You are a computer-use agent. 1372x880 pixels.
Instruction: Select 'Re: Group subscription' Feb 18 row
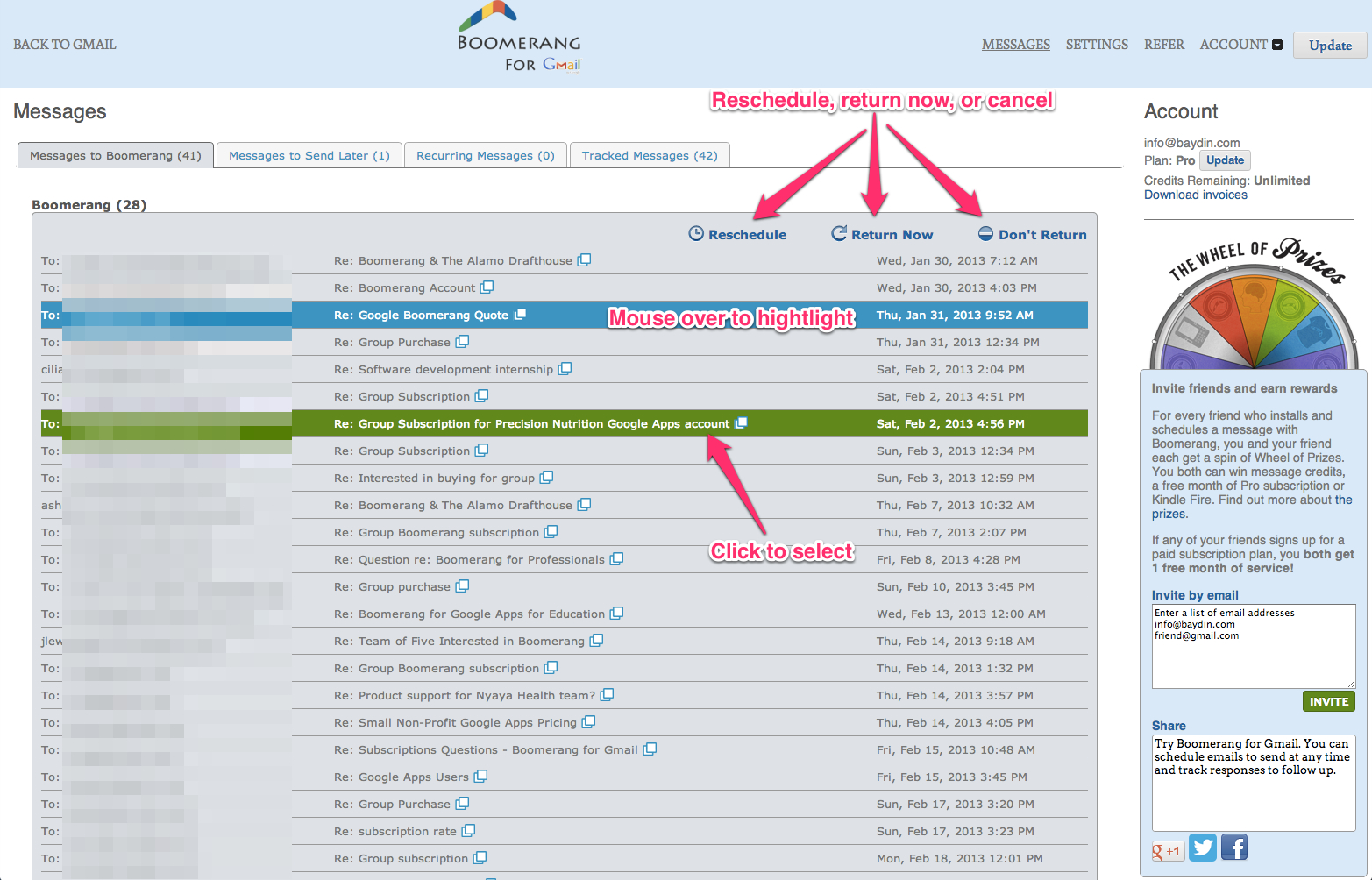[565, 858]
